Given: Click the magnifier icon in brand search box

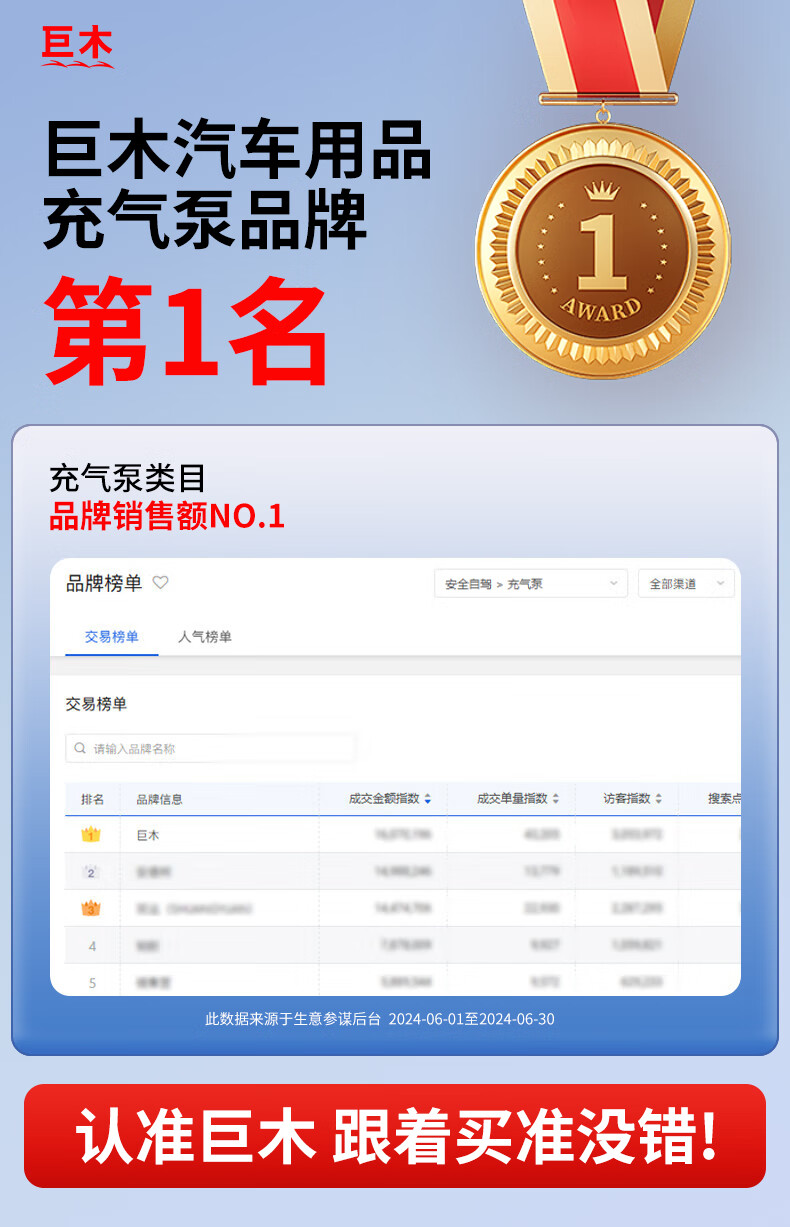Looking at the screenshot, I should tap(81, 748).
